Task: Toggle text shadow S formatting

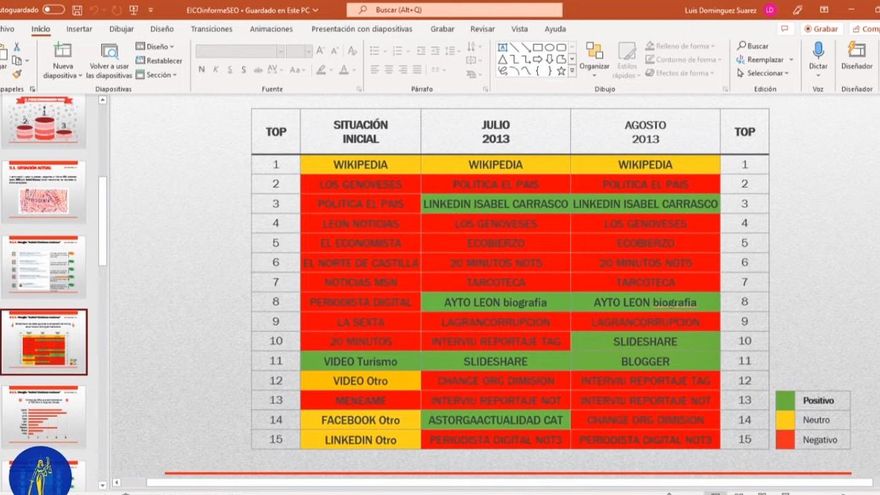Action: 244,70
